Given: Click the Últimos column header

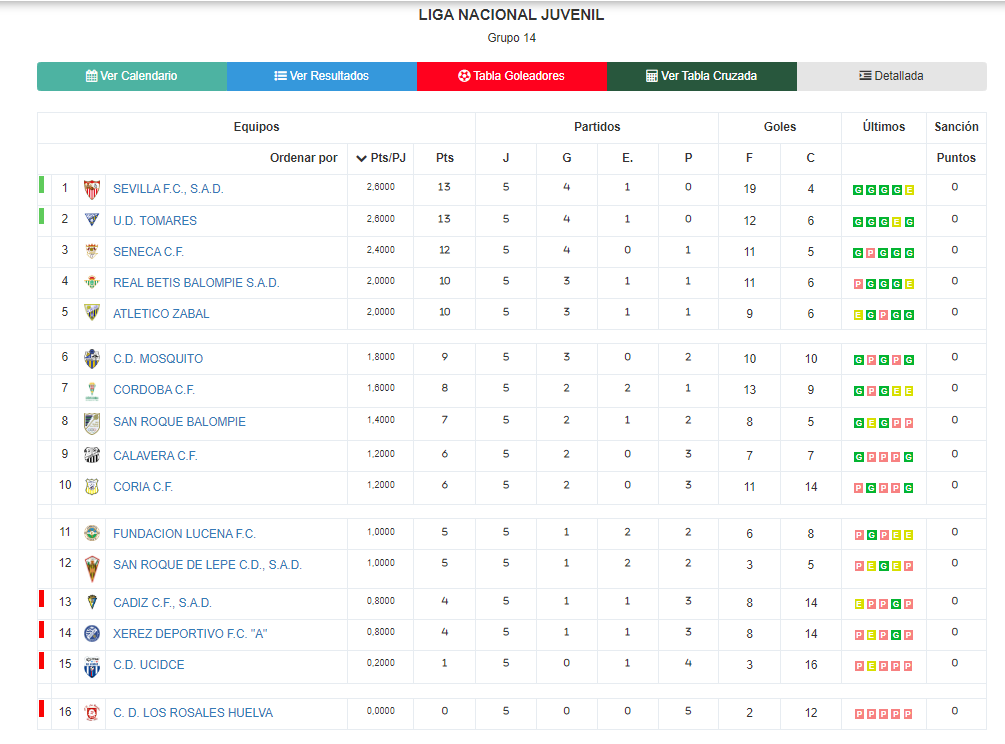Looking at the screenshot, I should coord(884,127).
